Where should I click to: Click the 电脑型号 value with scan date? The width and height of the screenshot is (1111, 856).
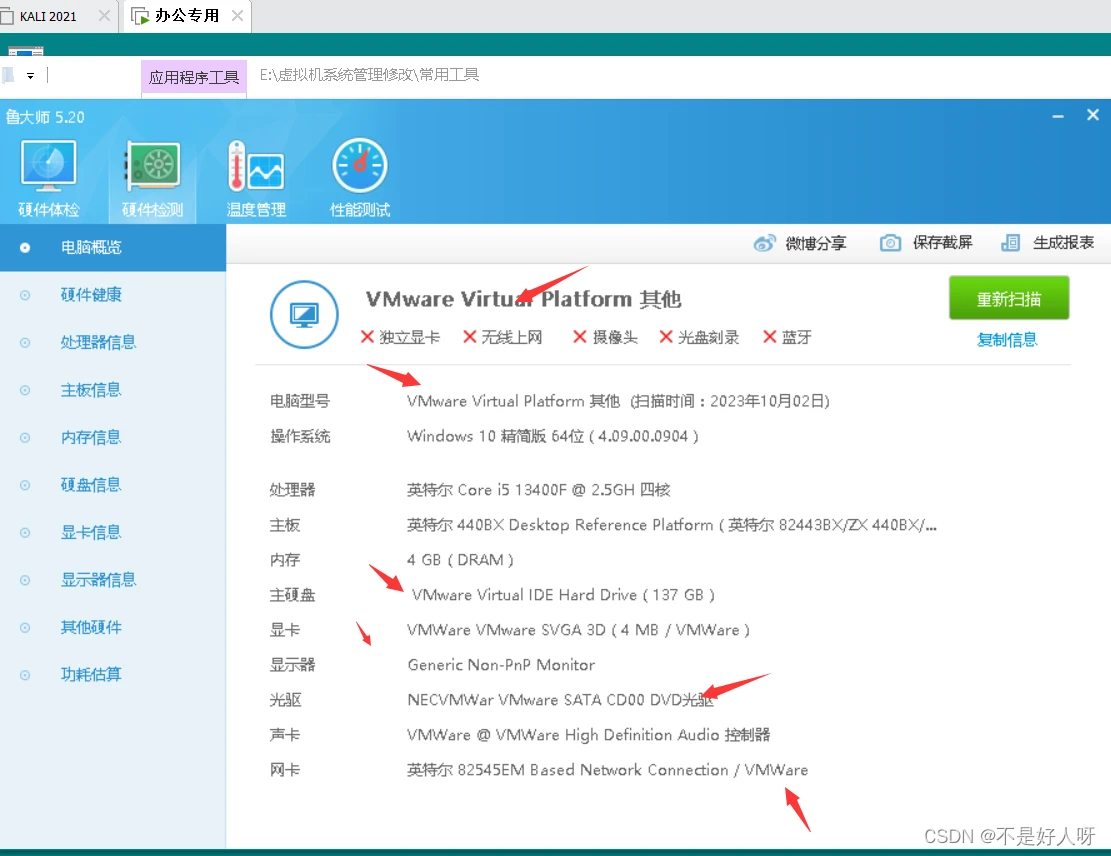tap(618, 401)
